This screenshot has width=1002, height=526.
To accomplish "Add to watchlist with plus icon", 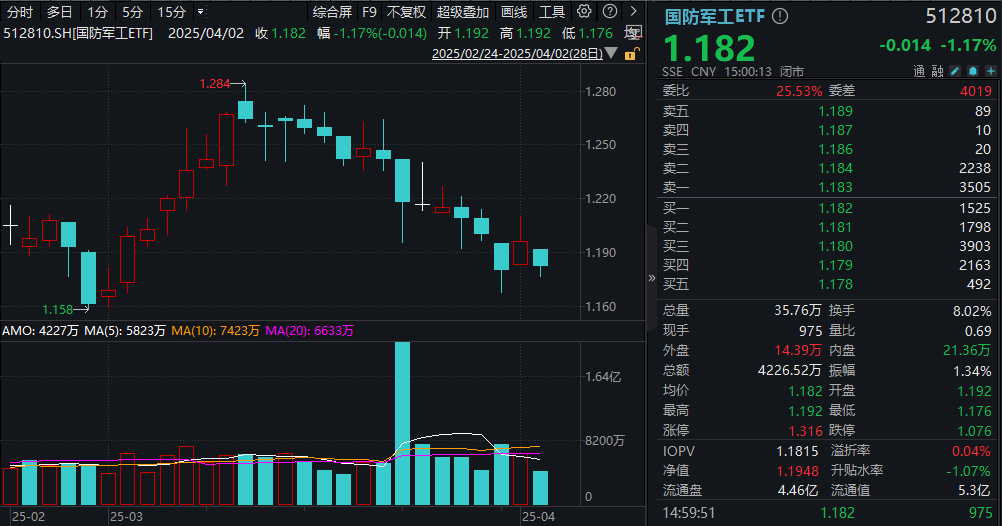I will (988, 72).
